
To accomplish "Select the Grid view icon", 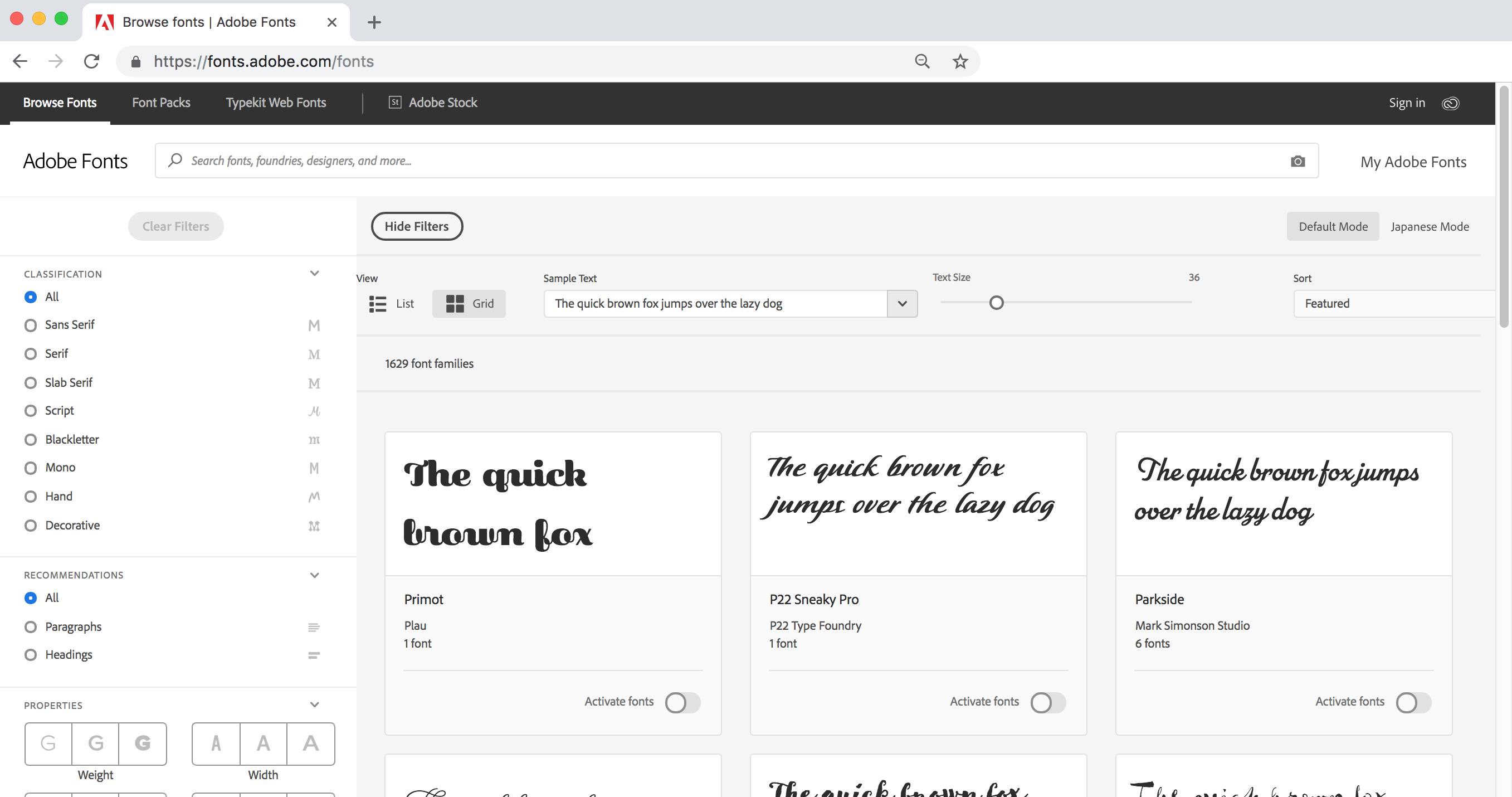I will pyautogui.click(x=454, y=304).
